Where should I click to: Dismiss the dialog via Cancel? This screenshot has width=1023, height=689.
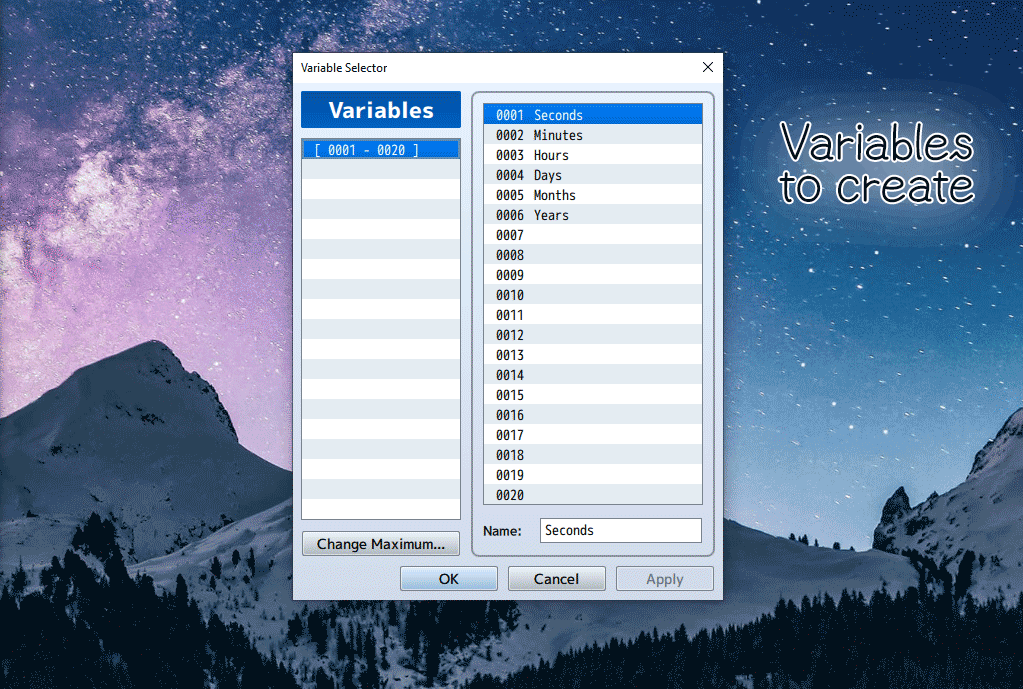pos(556,578)
